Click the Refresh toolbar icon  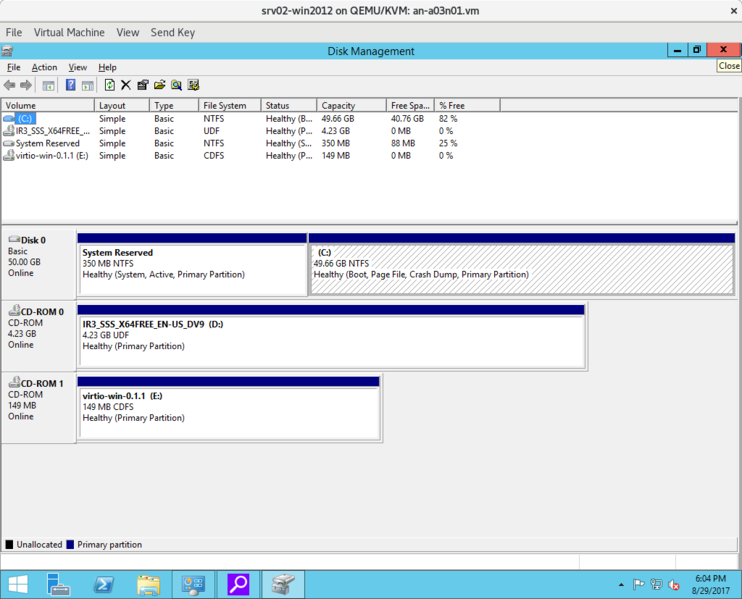[109, 85]
